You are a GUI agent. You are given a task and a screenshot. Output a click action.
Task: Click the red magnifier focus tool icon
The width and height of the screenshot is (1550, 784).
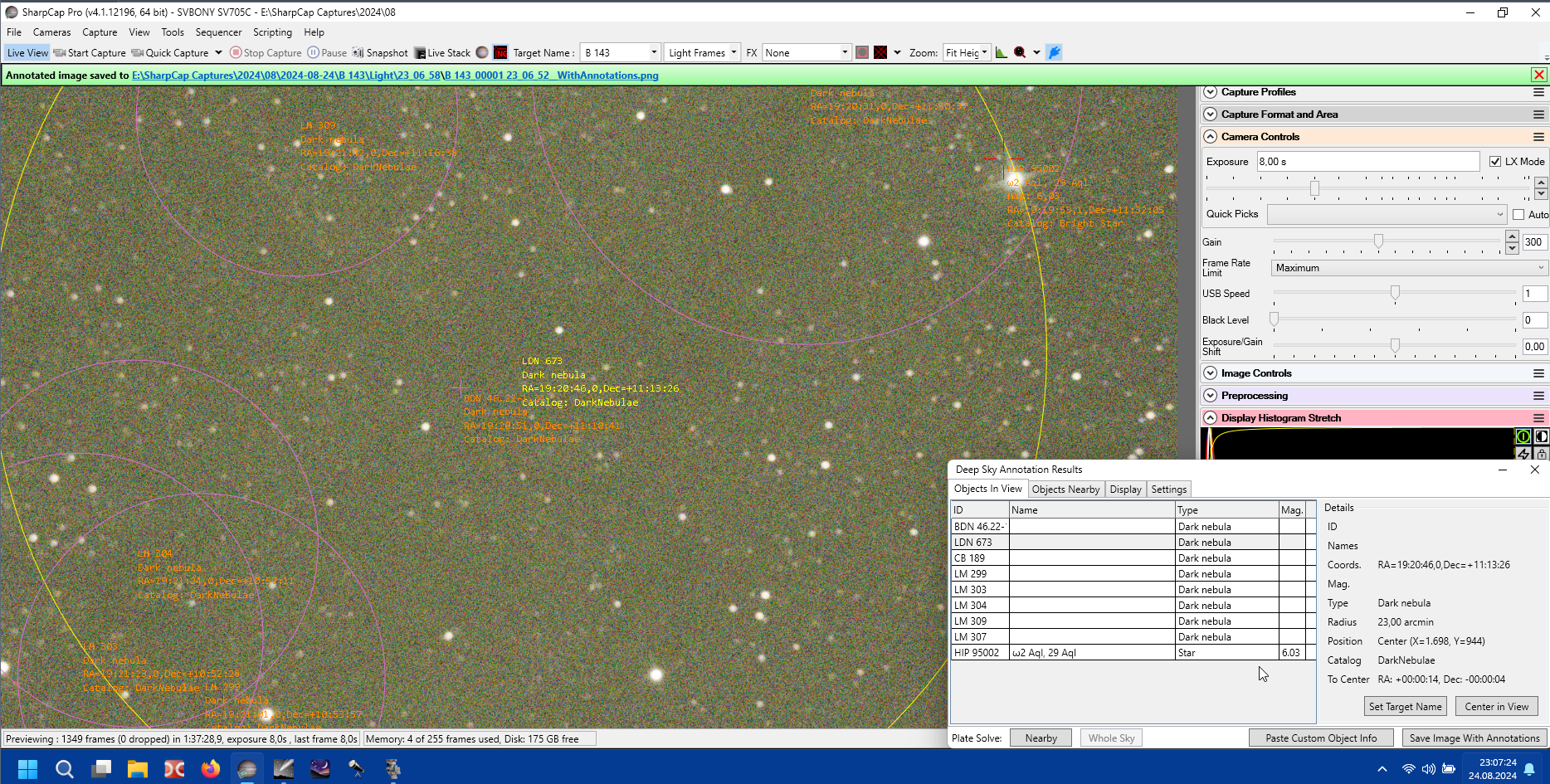pyautogui.click(x=1020, y=52)
